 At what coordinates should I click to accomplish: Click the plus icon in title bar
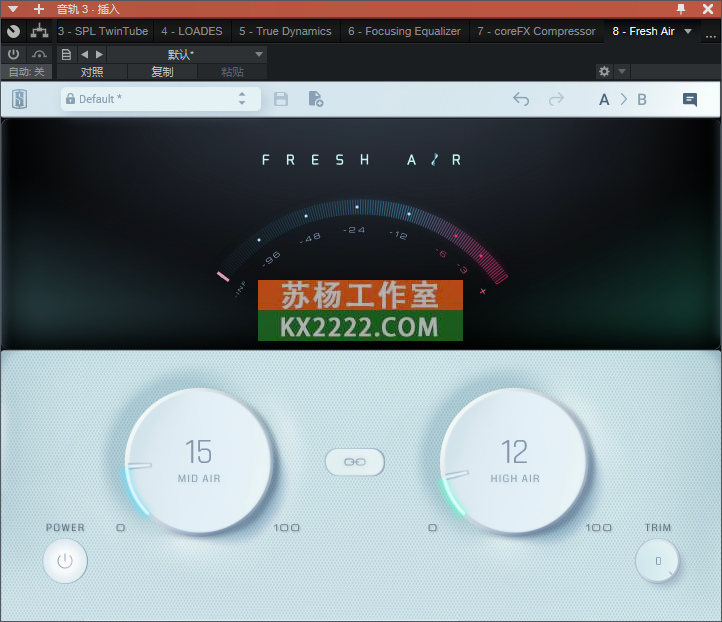click(x=39, y=9)
